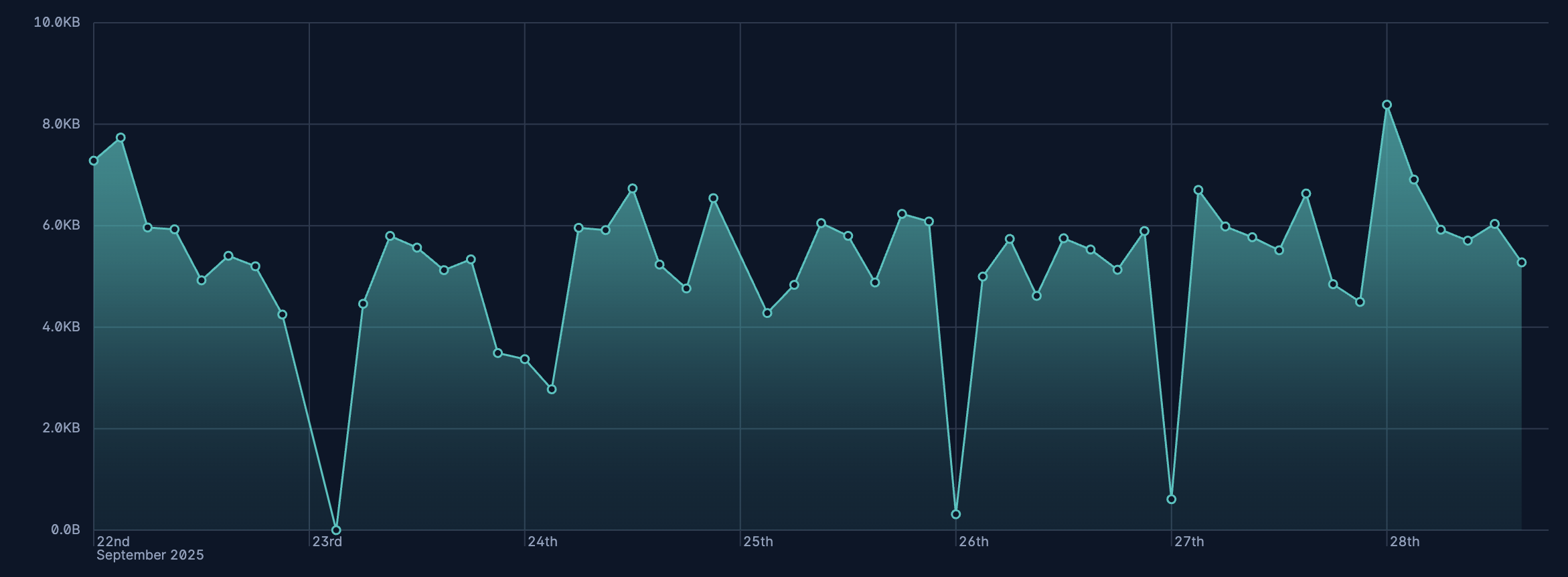The image size is (1568, 577).
Task: Select the last data point on the right
Action: click(x=1521, y=262)
